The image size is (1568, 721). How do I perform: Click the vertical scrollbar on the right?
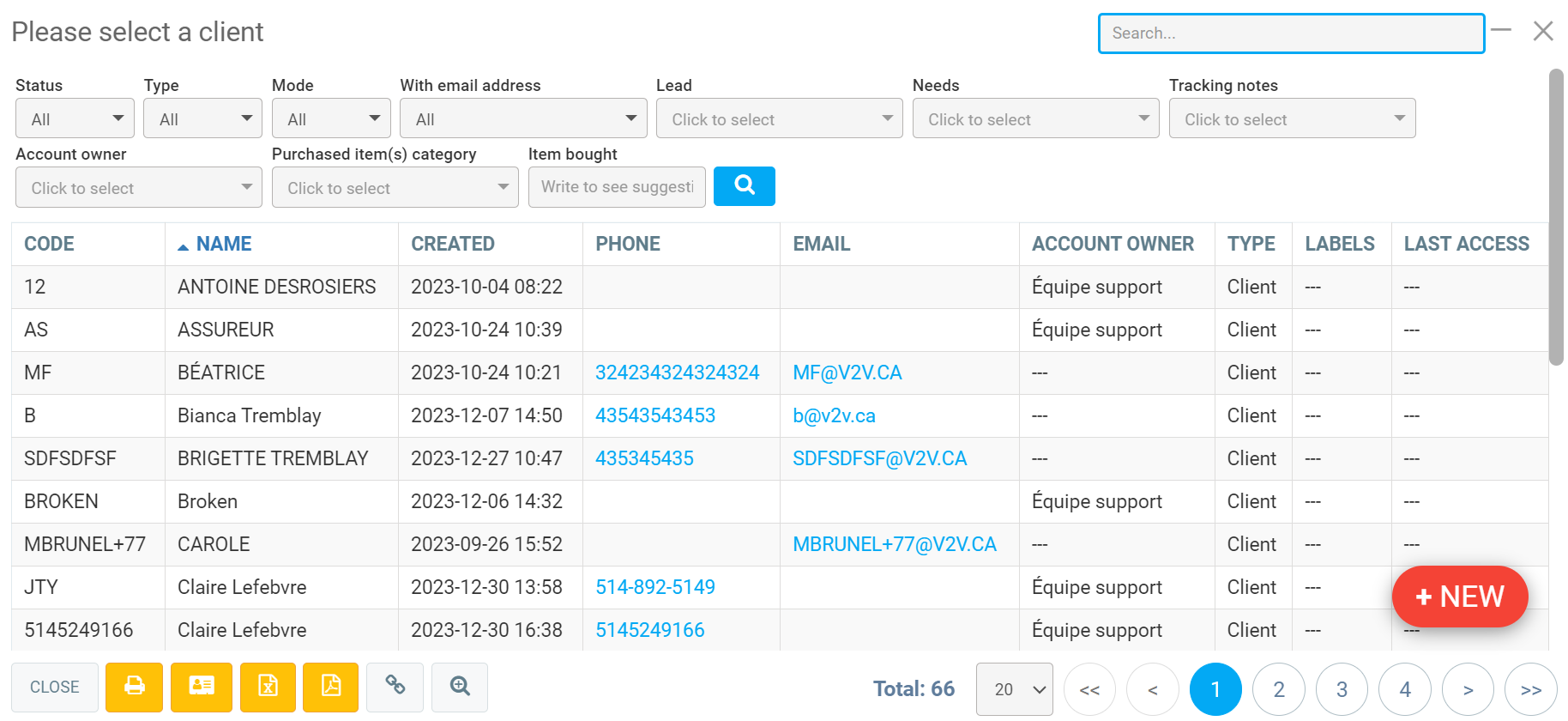coord(1556,219)
